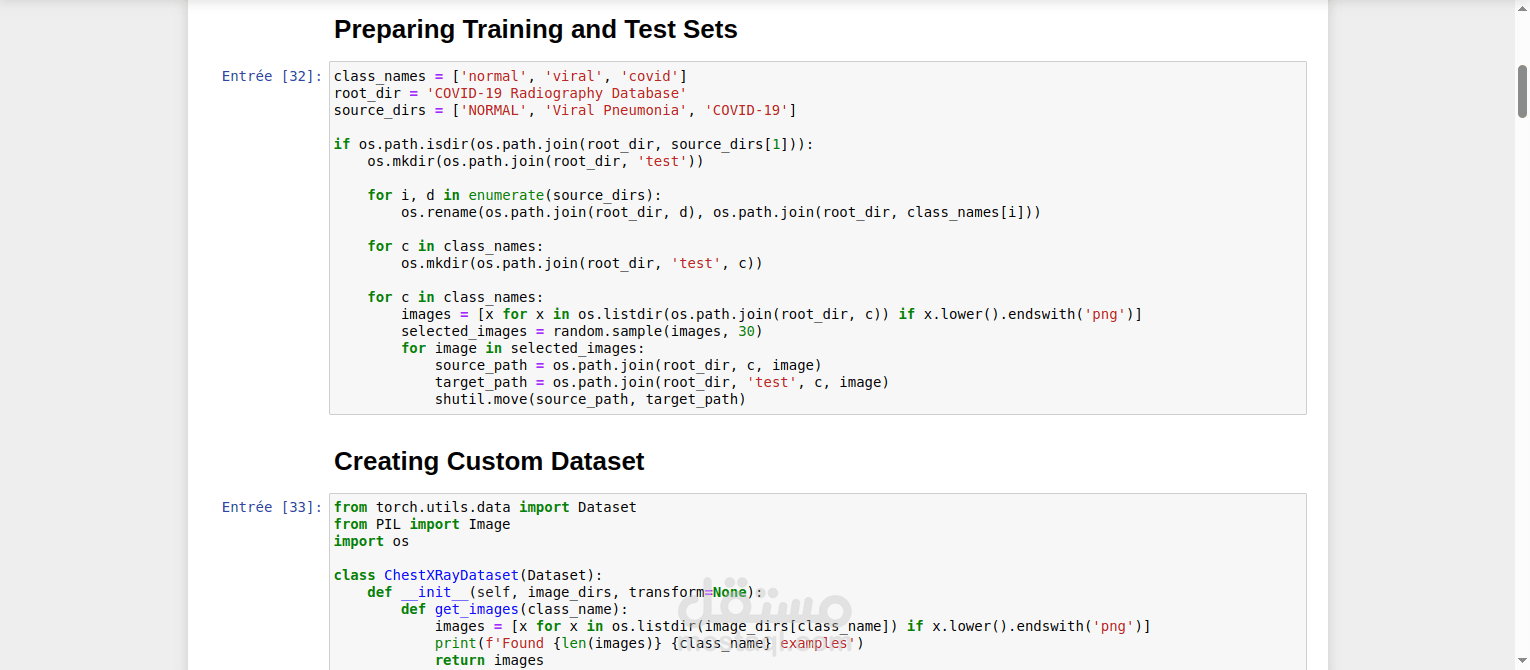1530x670 pixels.
Task: Click the os.rename code line
Action: tap(721, 212)
